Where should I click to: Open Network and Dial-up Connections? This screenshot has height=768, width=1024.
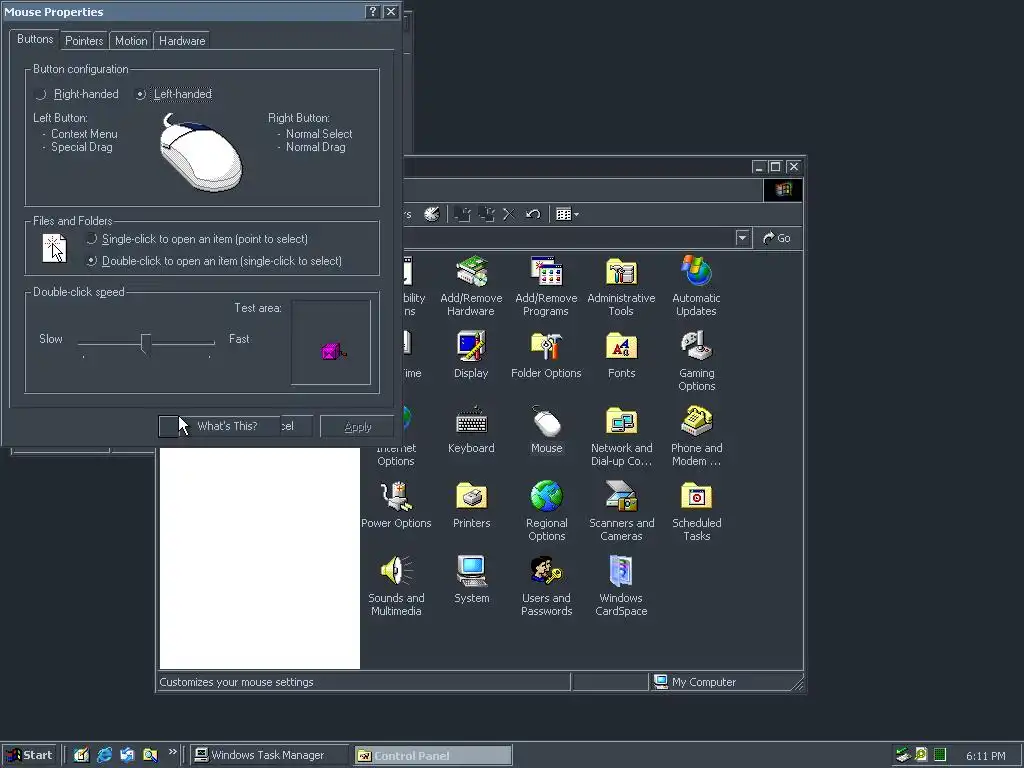tap(621, 436)
